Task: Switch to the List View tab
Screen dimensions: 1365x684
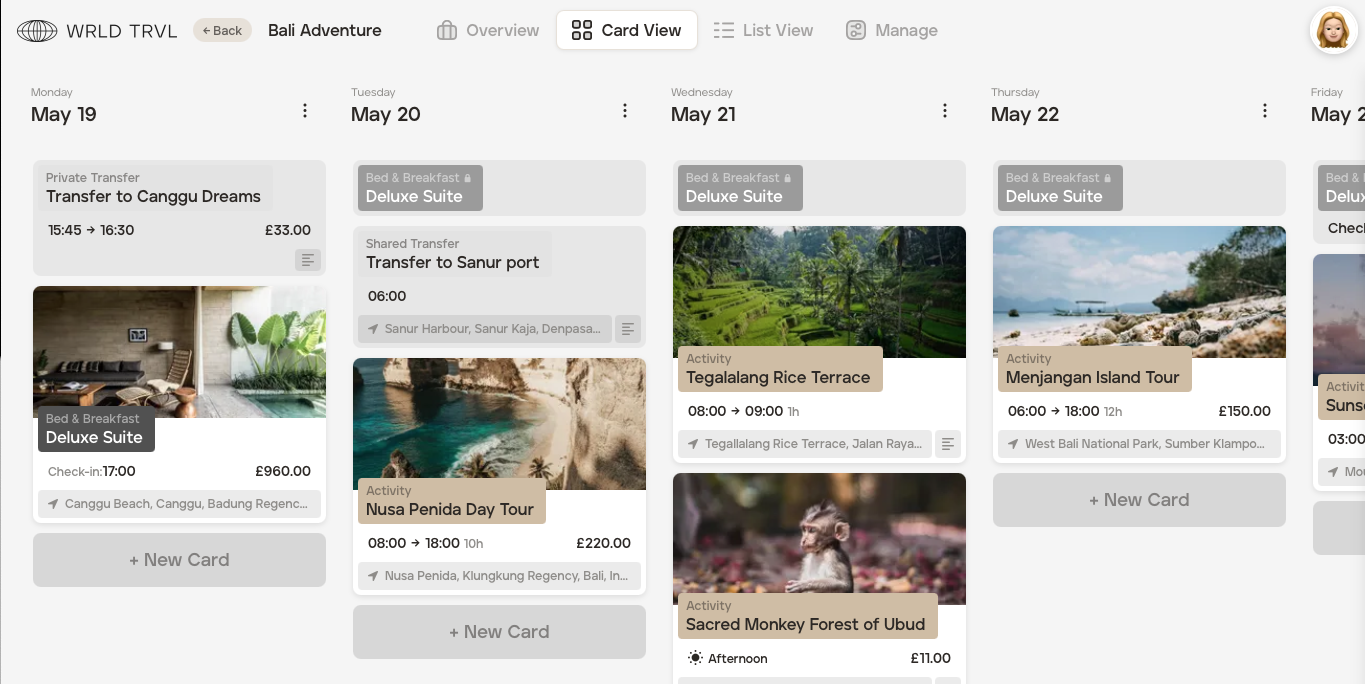Action: click(x=763, y=31)
